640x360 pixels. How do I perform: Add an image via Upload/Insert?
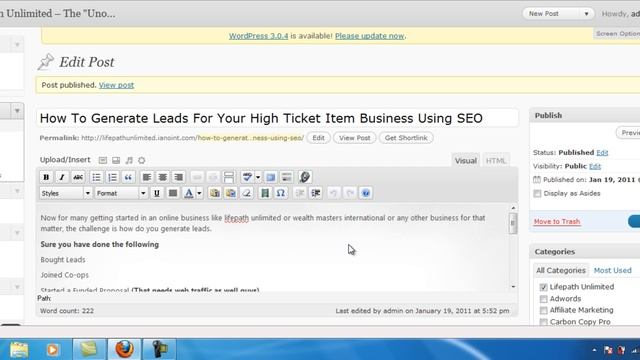[103, 160]
